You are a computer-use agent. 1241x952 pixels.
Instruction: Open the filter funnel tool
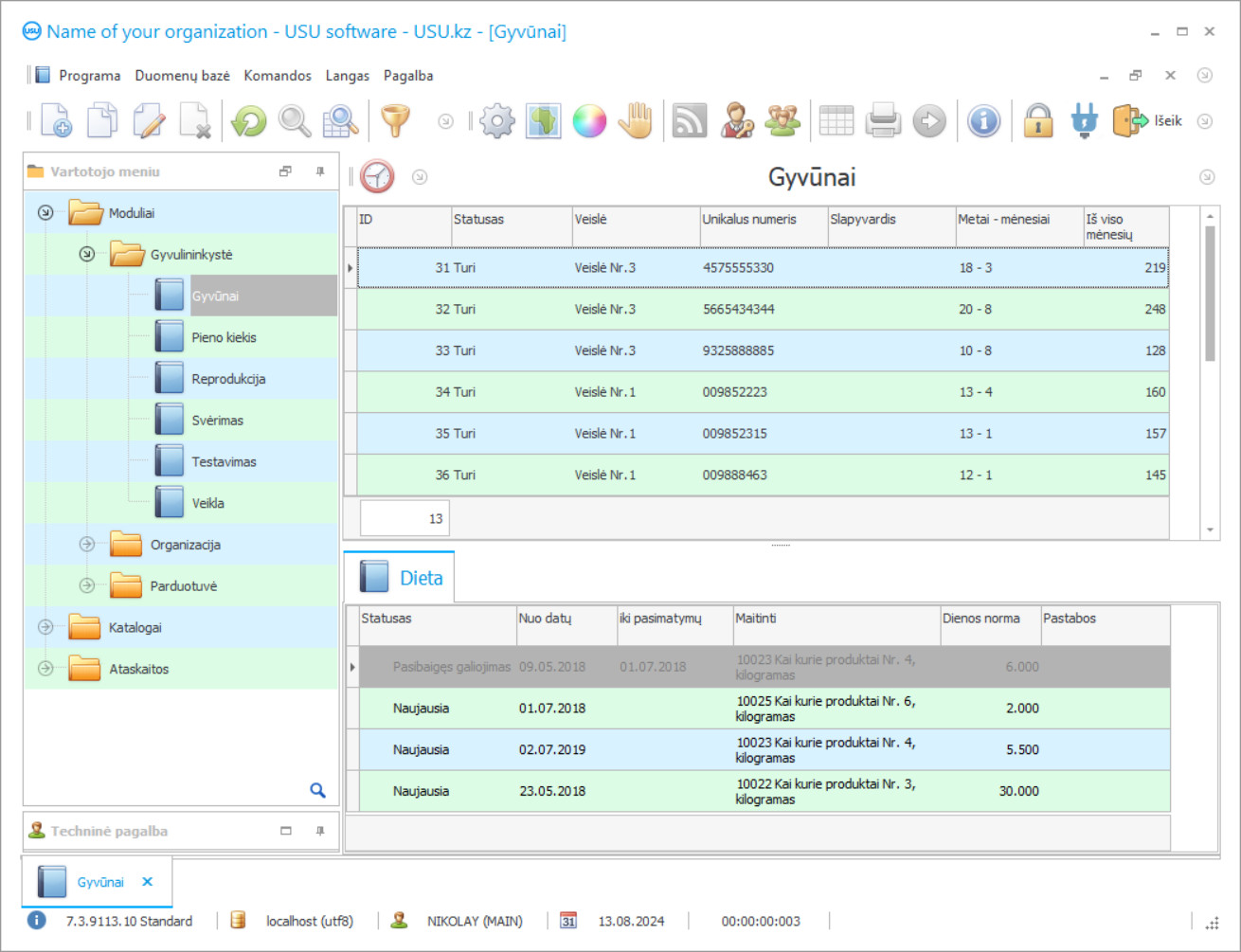click(x=395, y=121)
